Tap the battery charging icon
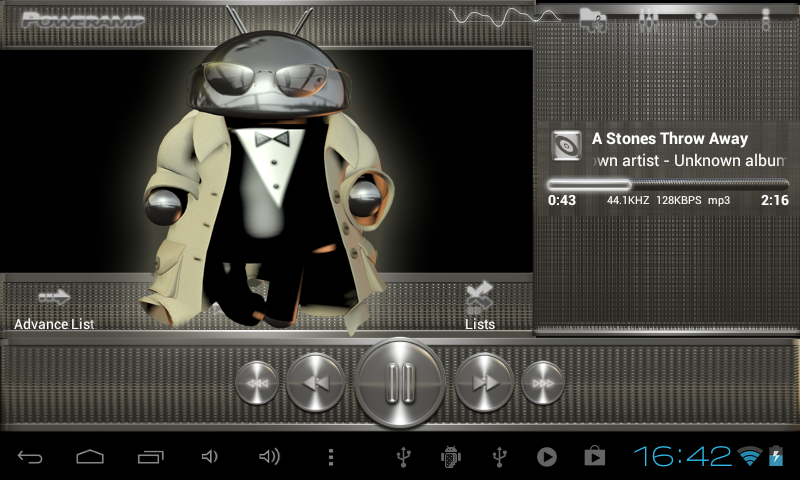 tap(776, 456)
